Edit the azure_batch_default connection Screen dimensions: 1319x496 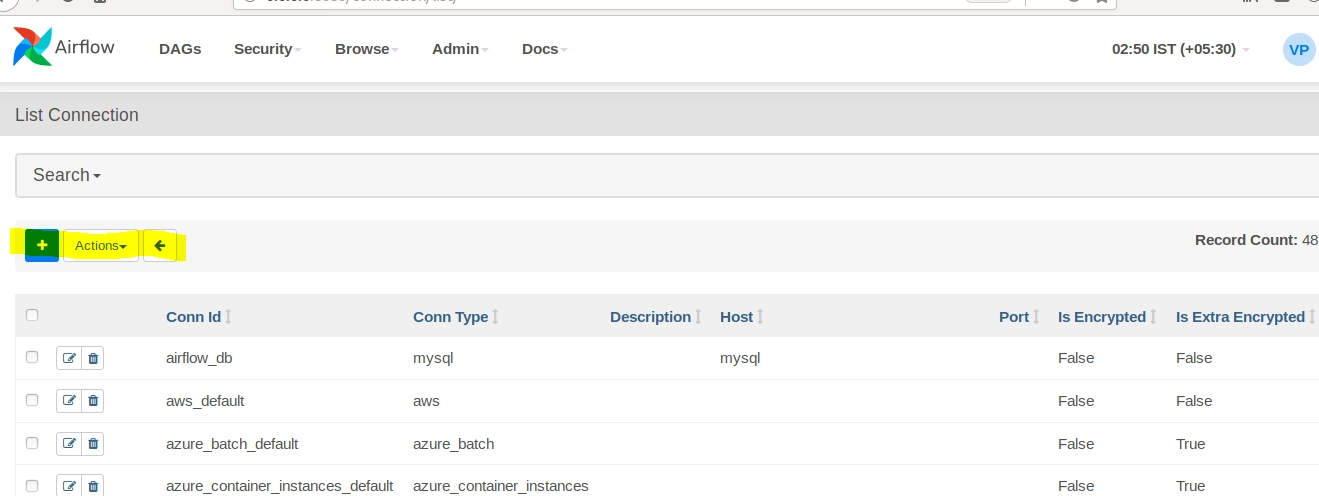(x=69, y=444)
